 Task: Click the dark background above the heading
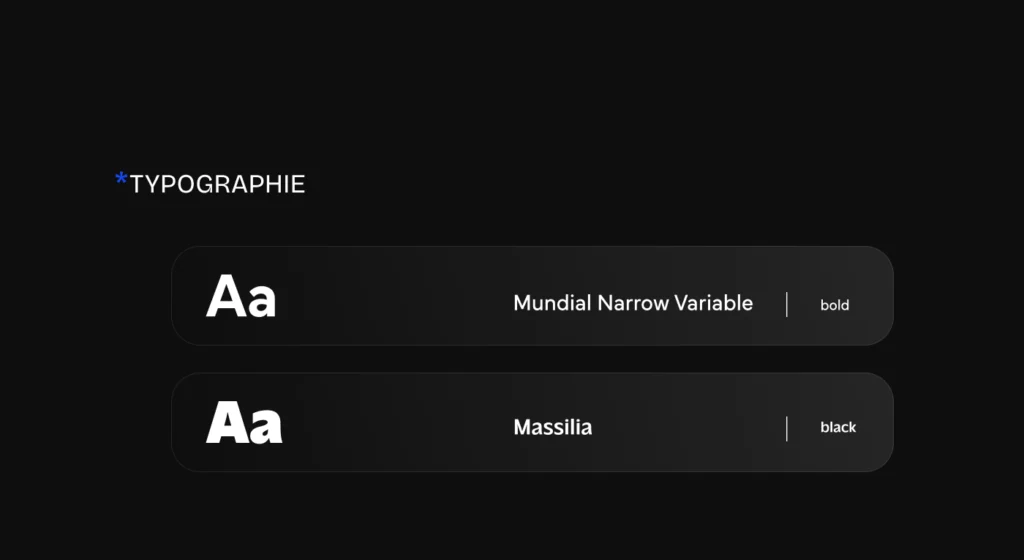[512, 78]
